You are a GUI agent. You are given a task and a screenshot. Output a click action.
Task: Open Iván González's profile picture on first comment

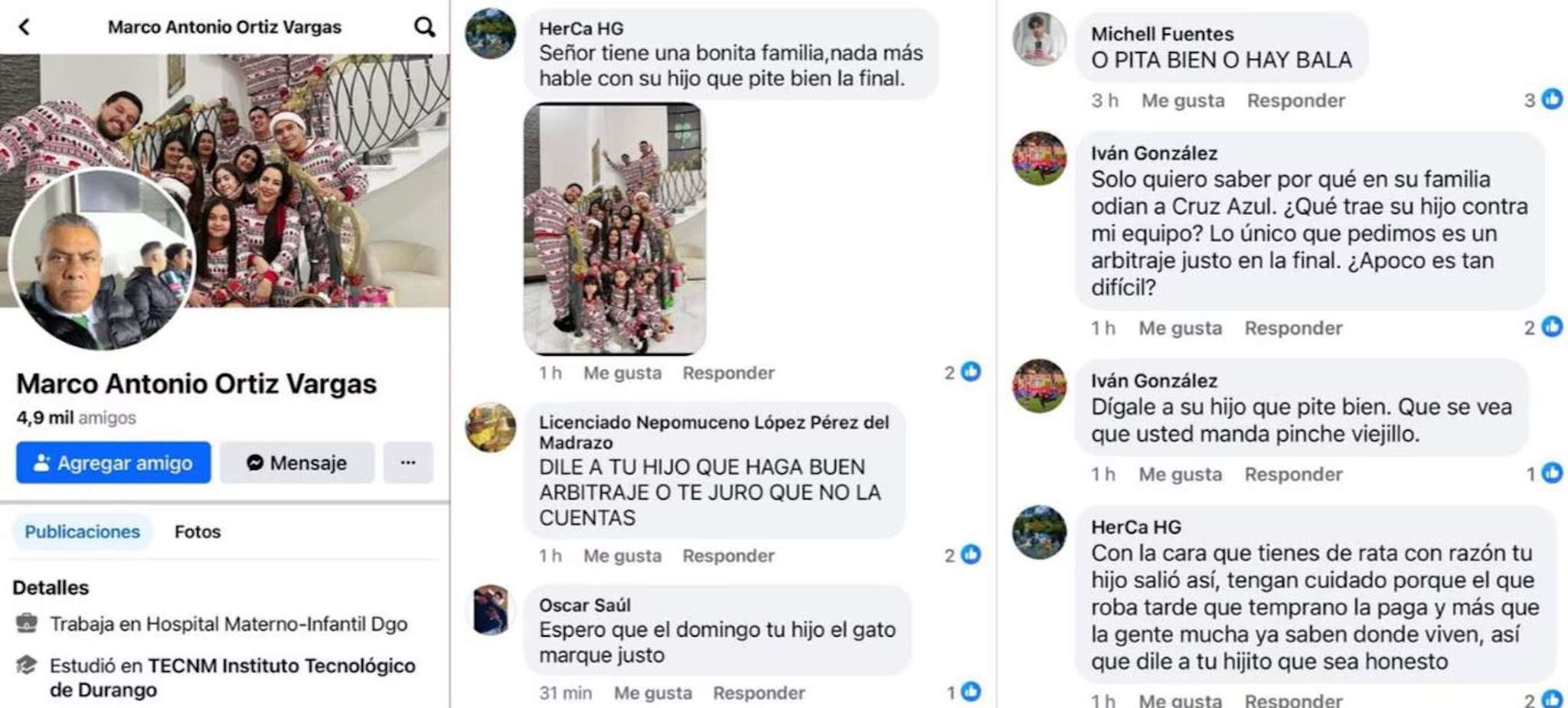coord(1039,158)
